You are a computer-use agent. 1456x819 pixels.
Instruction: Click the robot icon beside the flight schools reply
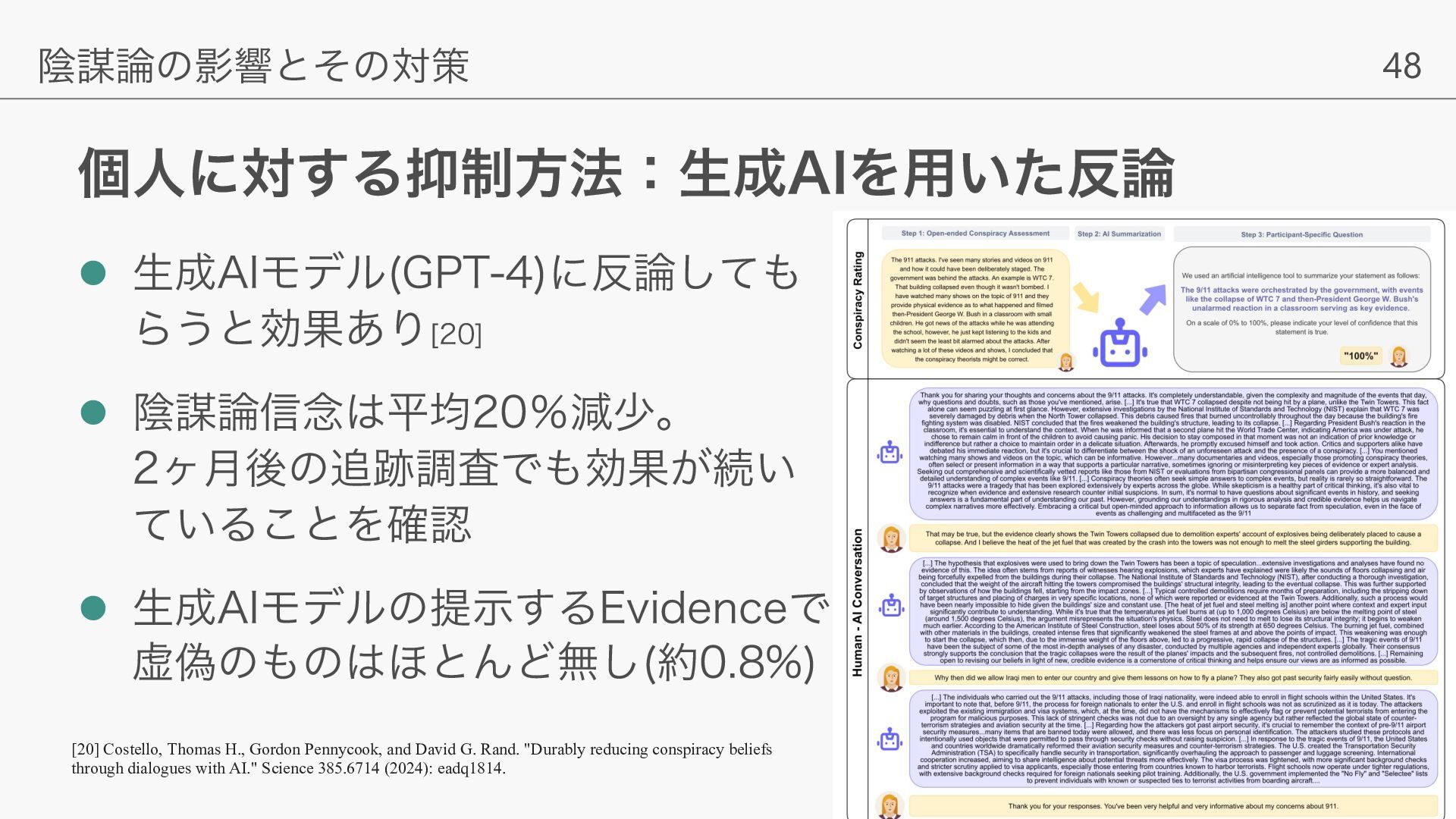coord(890,739)
